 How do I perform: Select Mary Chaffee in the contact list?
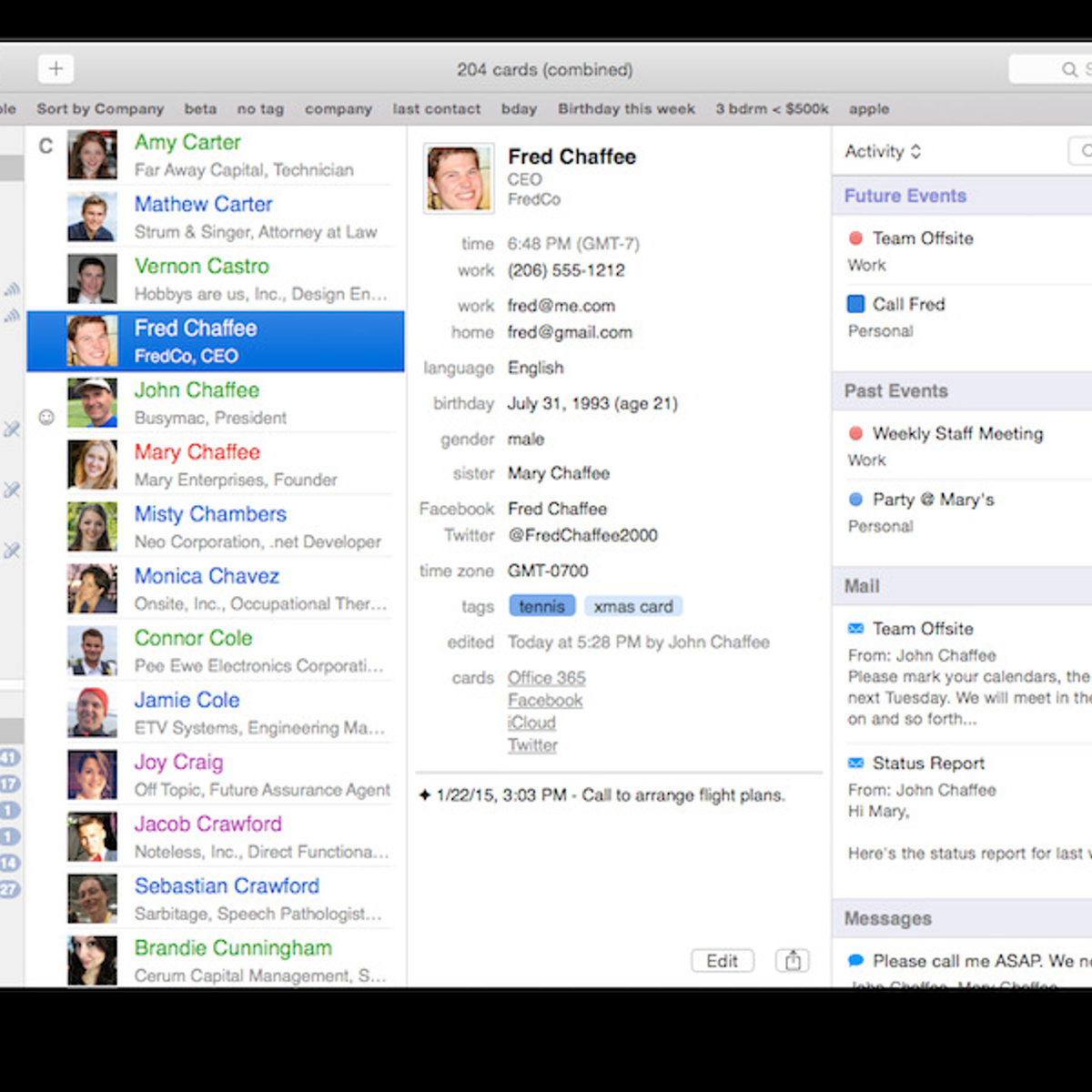pyautogui.click(x=197, y=452)
